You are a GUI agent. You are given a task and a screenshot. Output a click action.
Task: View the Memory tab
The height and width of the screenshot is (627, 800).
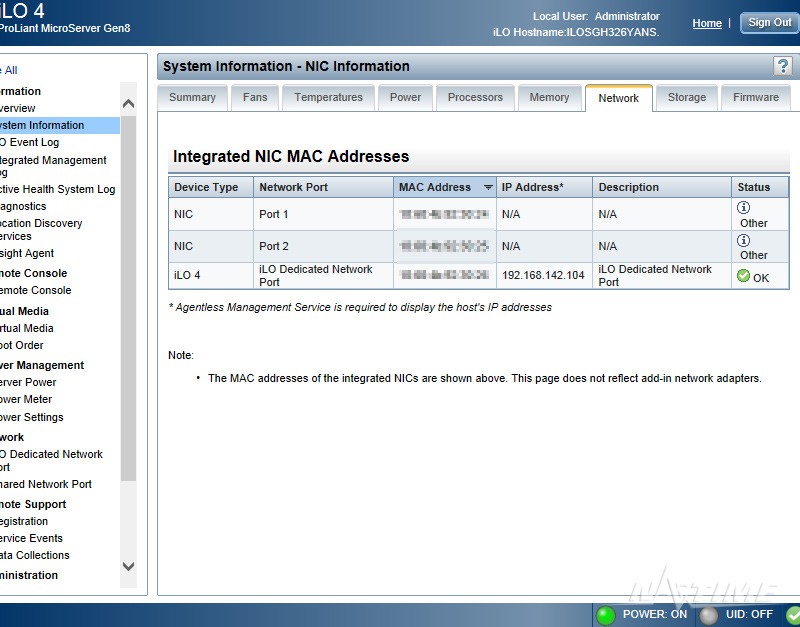coord(549,97)
